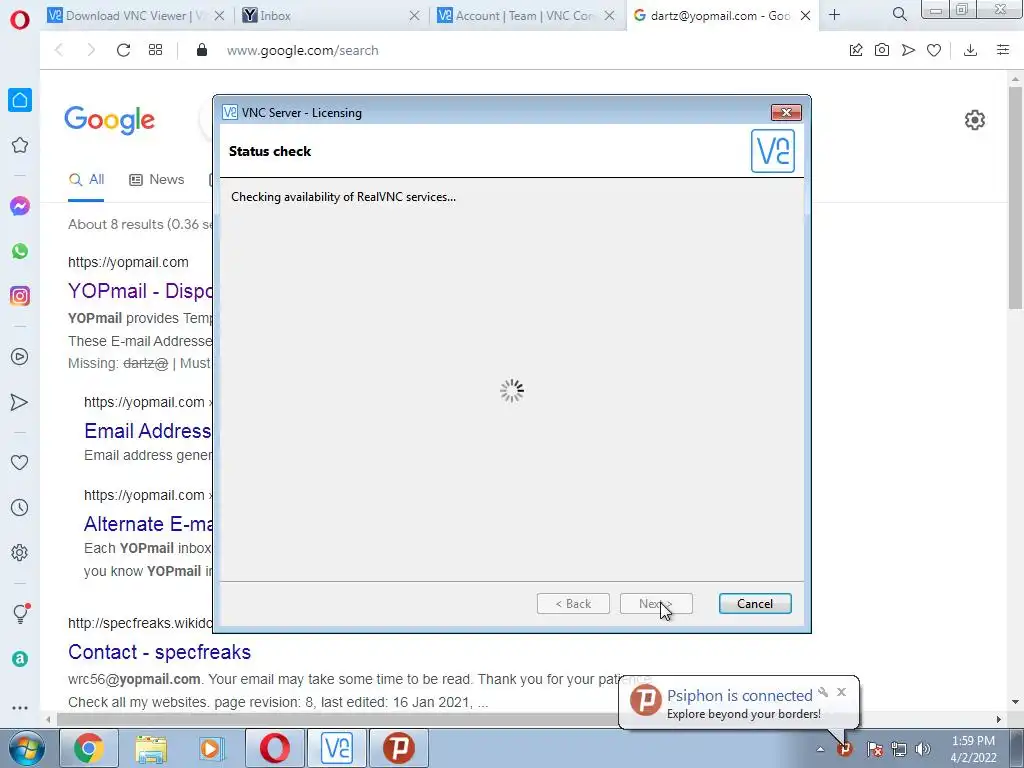
Task: Close the VNC Server Licensing dialog
Action: pyautogui.click(x=786, y=112)
